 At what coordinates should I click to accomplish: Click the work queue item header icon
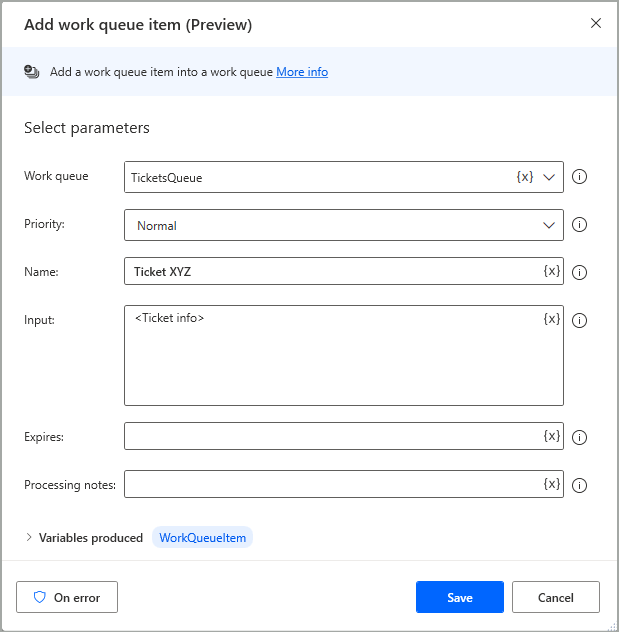point(31,72)
